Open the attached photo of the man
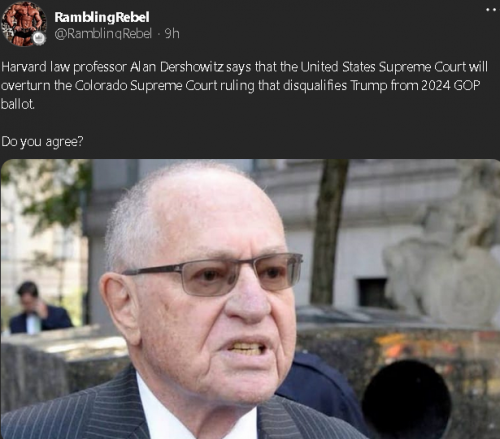500x439 pixels. [x=250, y=299]
